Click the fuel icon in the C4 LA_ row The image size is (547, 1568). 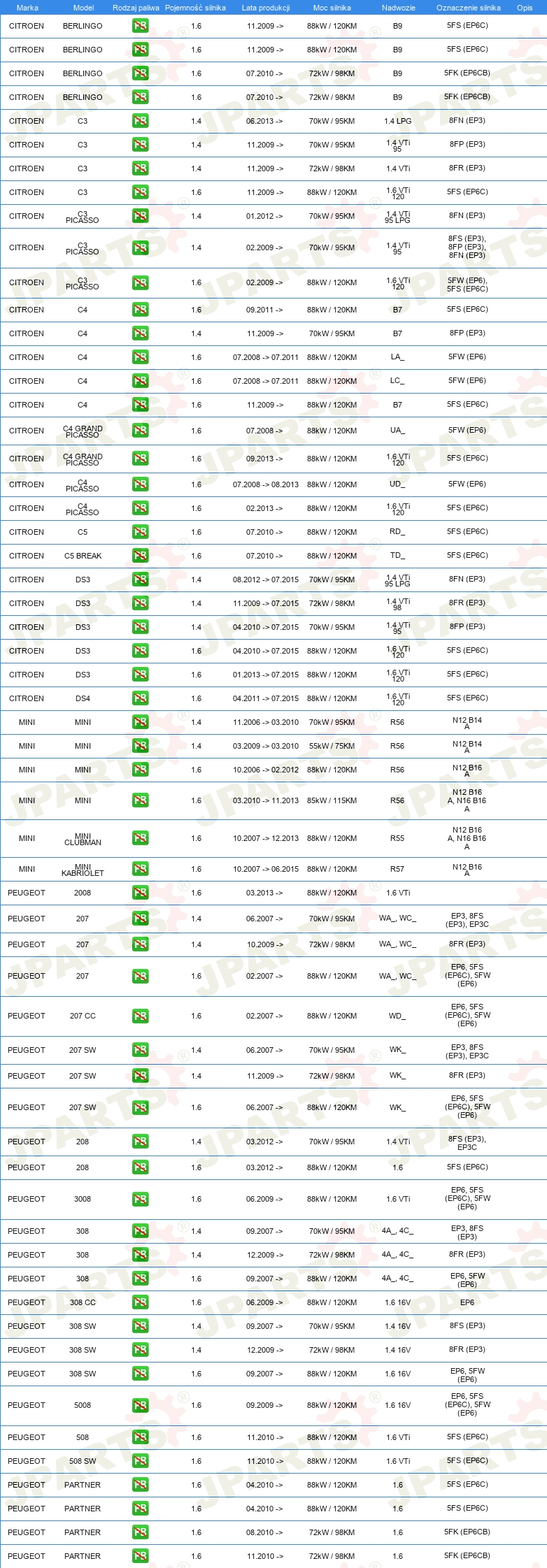[140, 357]
